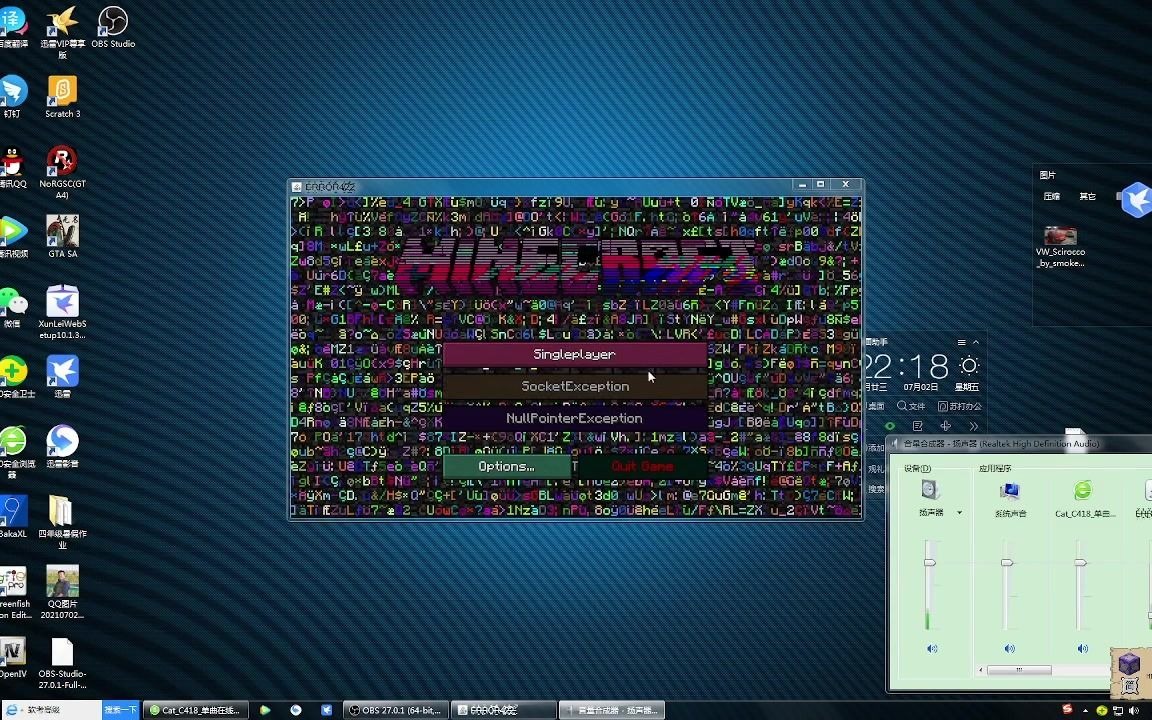Open the 360安全浏览器 desktop icon

[13, 451]
